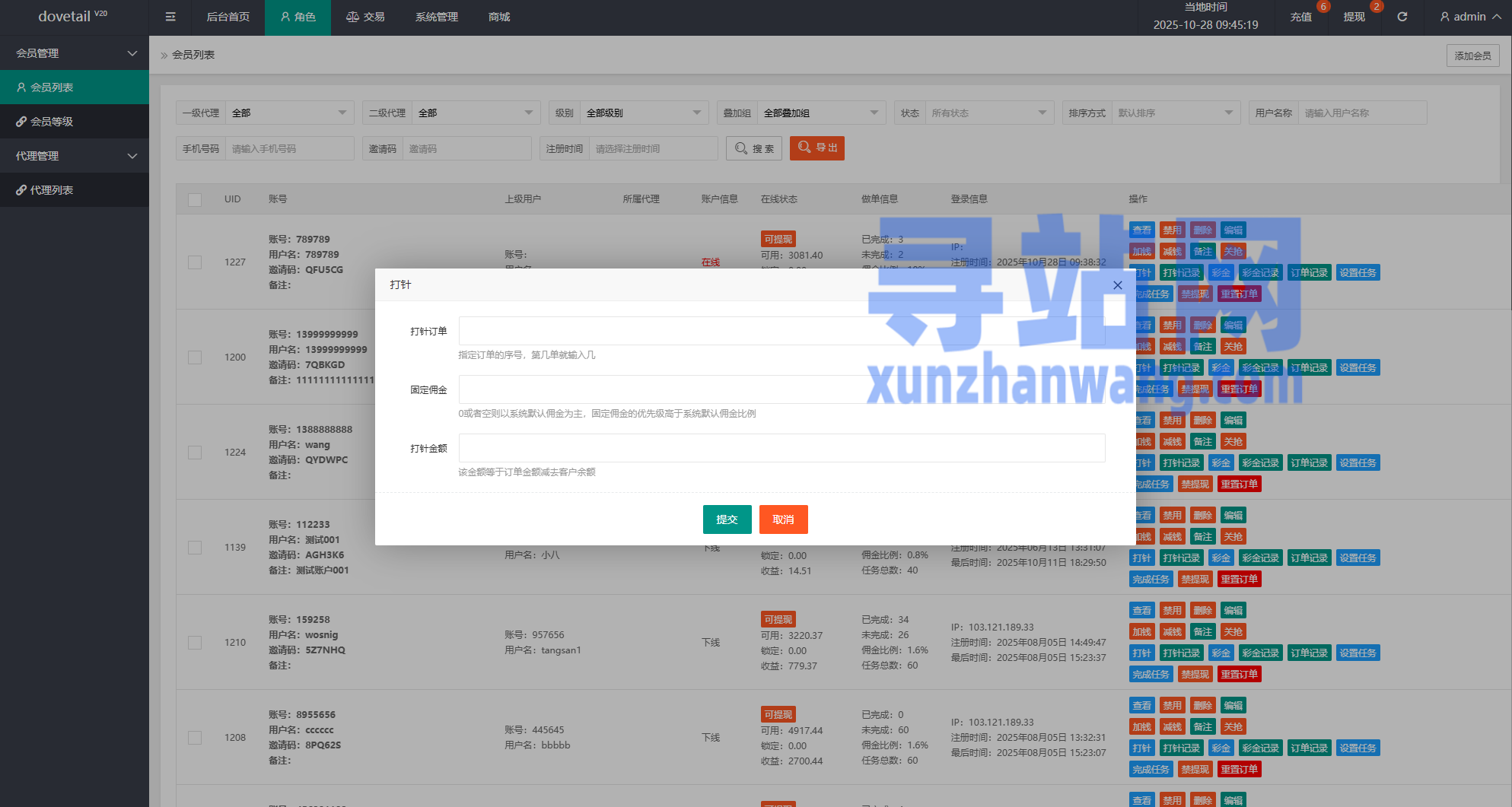1512x807 pixels.
Task: Collapse the 会员管理 sidebar section
Action: coord(75,53)
